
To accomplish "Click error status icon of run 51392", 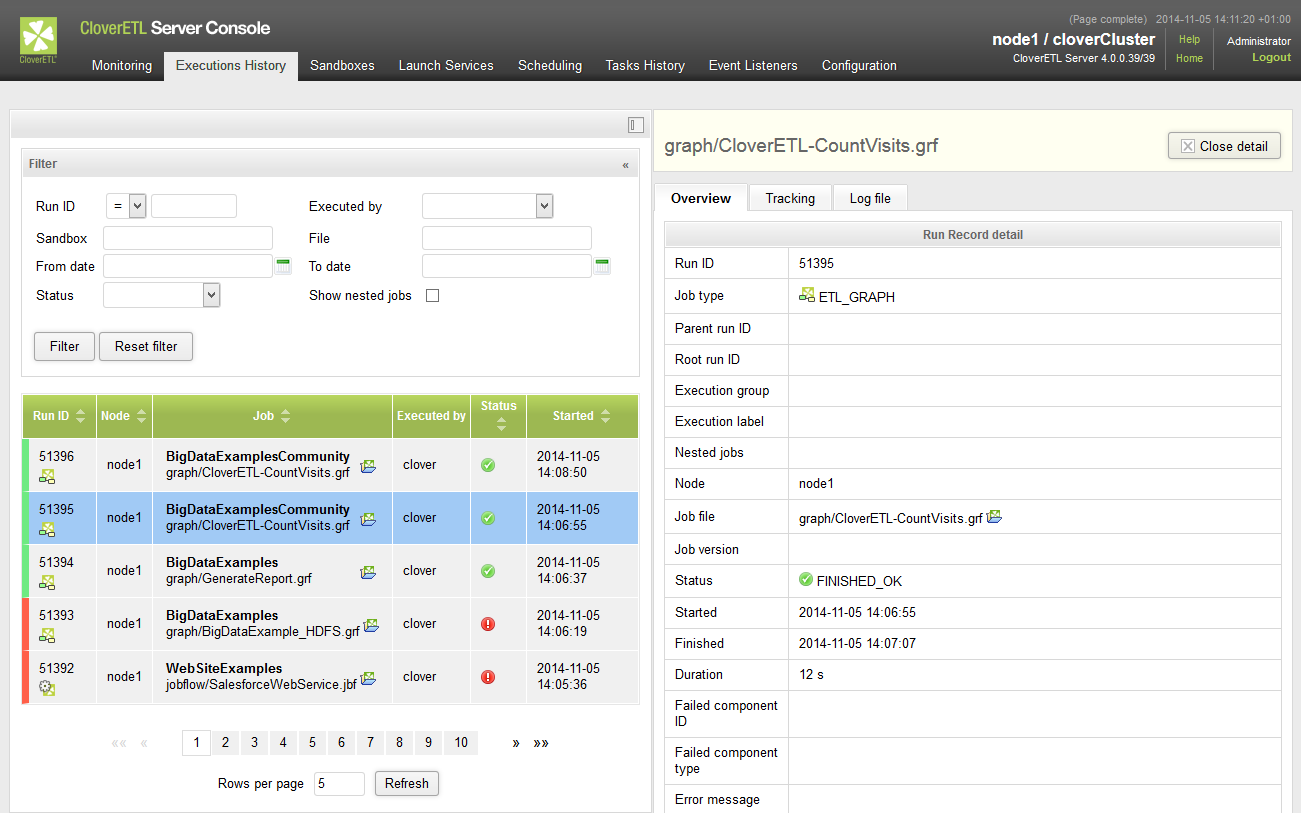I will (488, 677).
